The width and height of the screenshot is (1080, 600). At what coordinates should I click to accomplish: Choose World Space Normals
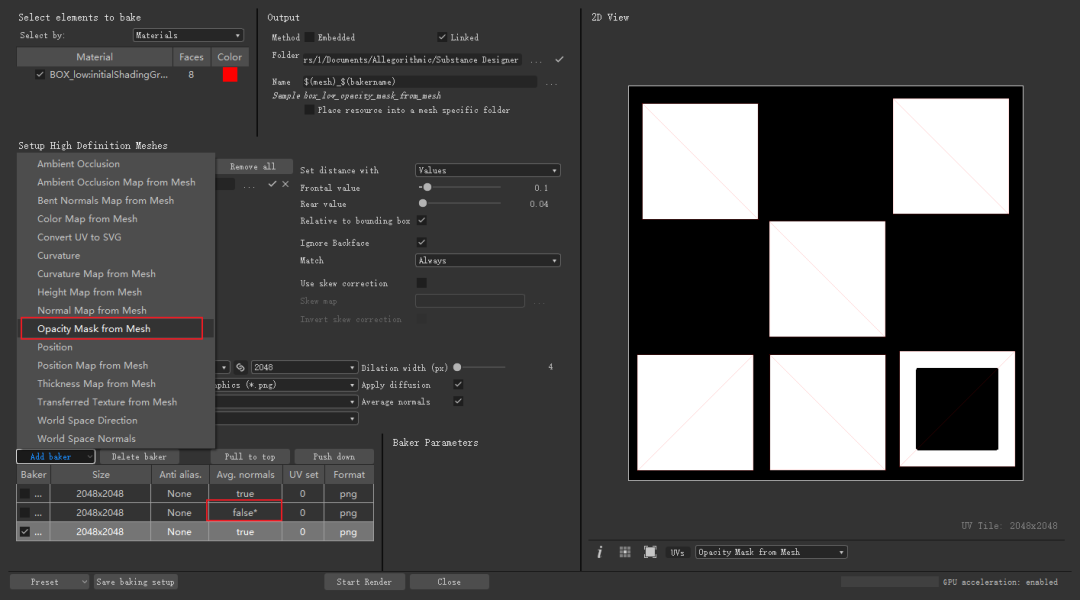[x=86, y=439]
